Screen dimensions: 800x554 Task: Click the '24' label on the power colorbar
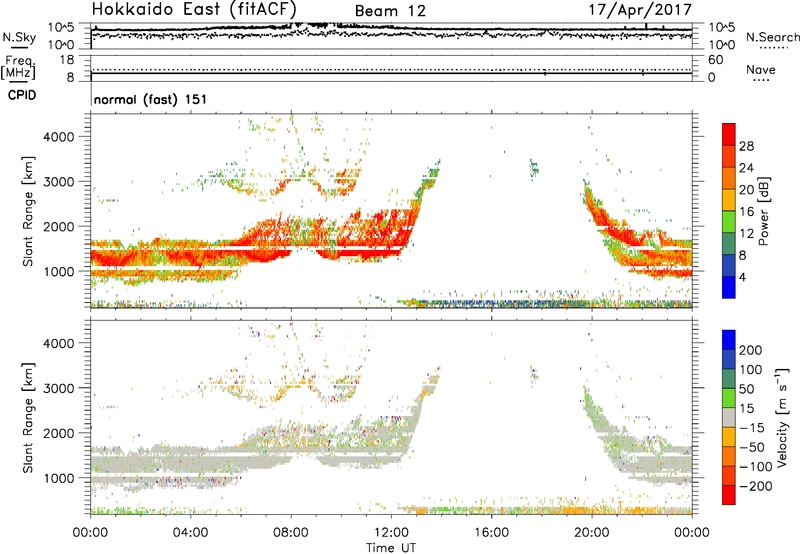coord(746,168)
